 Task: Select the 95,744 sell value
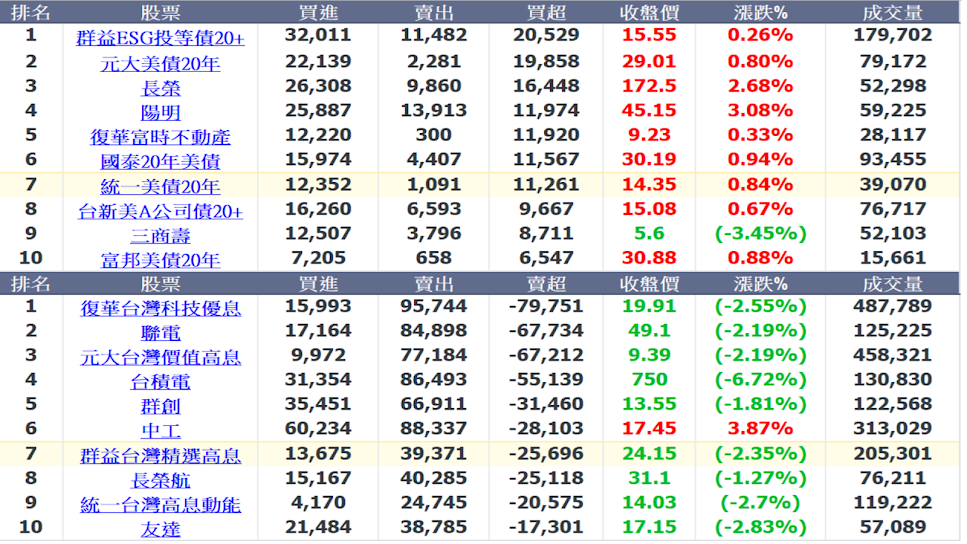[434, 307]
